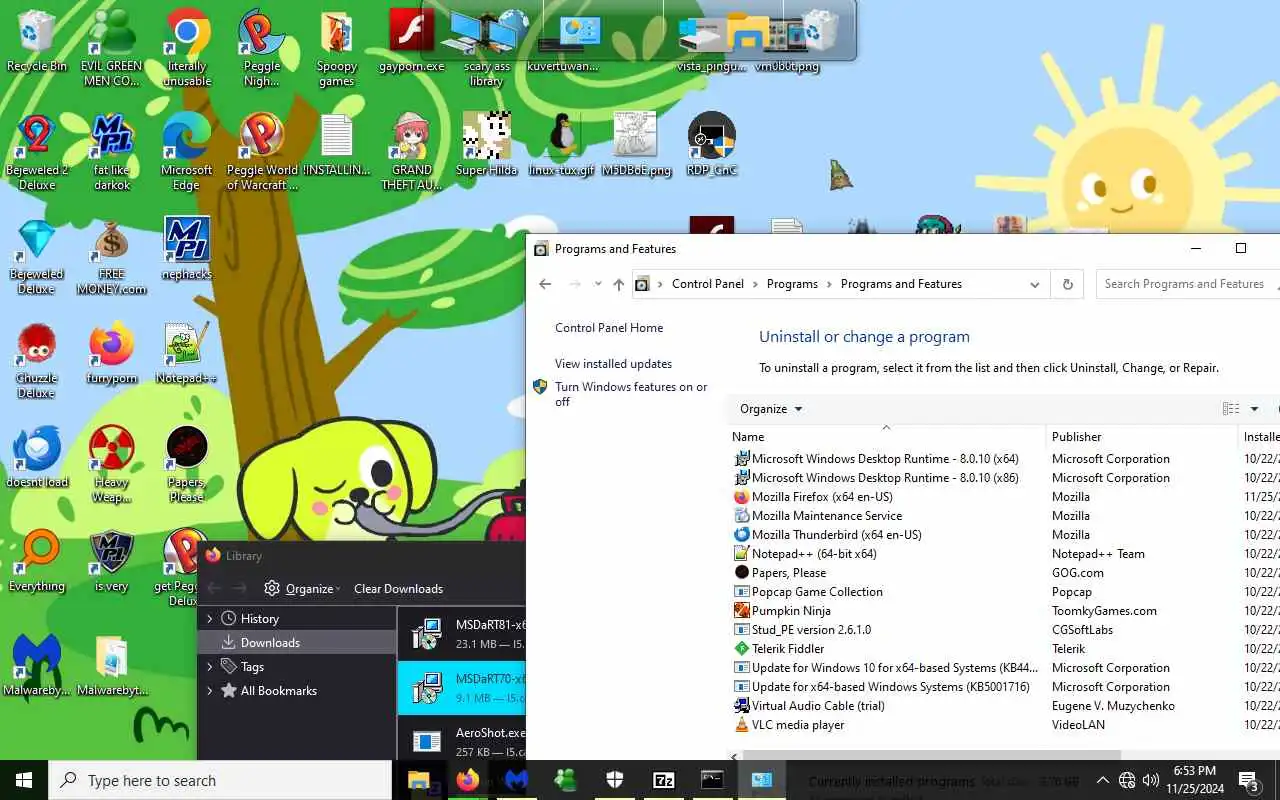Image resolution: width=1280 pixels, height=800 pixels.
Task: Select the Malwarebytes folder icon on desktop
Action: click(111, 665)
